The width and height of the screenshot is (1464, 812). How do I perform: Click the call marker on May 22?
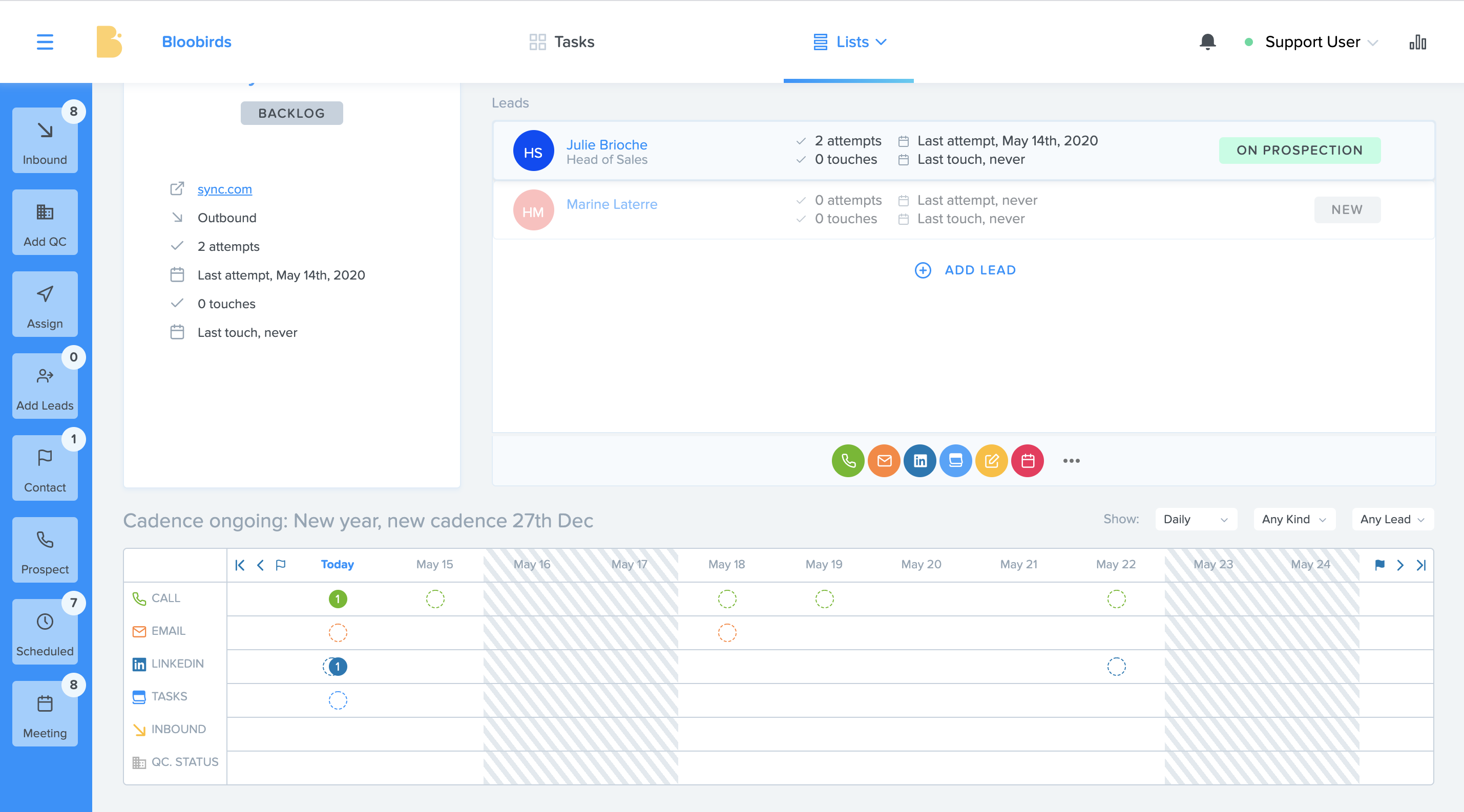[1116, 599]
